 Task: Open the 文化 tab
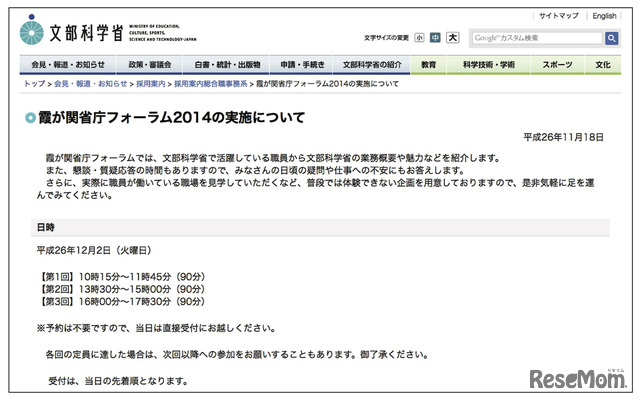[x=603, y=65]
